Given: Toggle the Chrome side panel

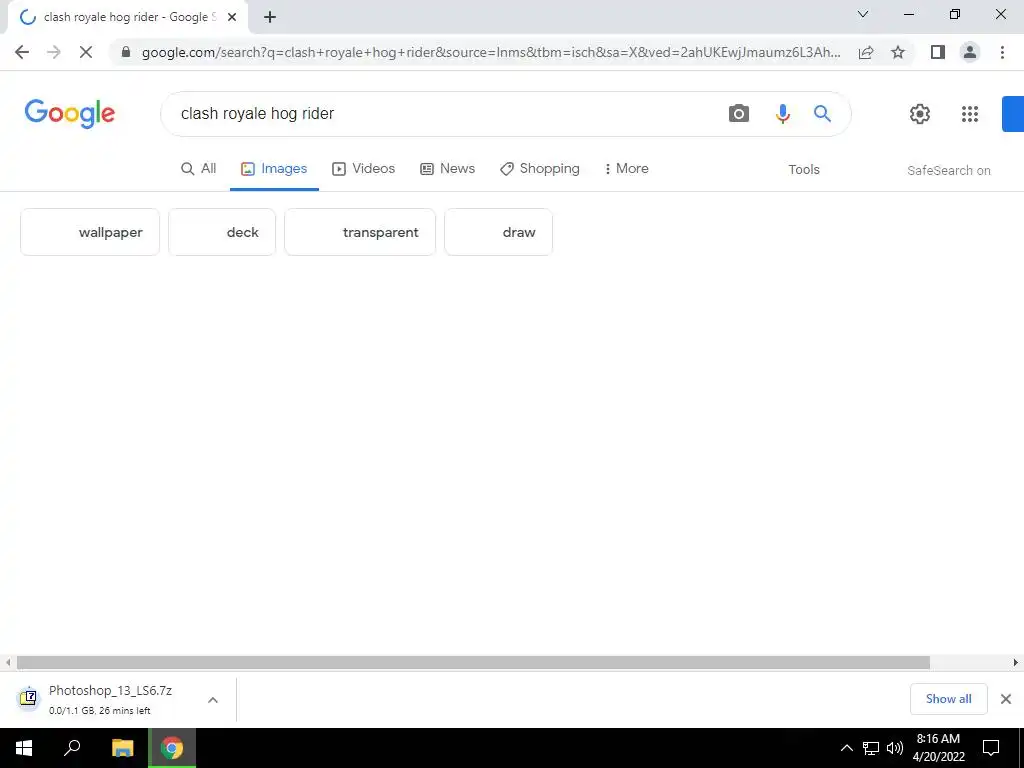Looking at the screenshot, I should click(938, 52).
